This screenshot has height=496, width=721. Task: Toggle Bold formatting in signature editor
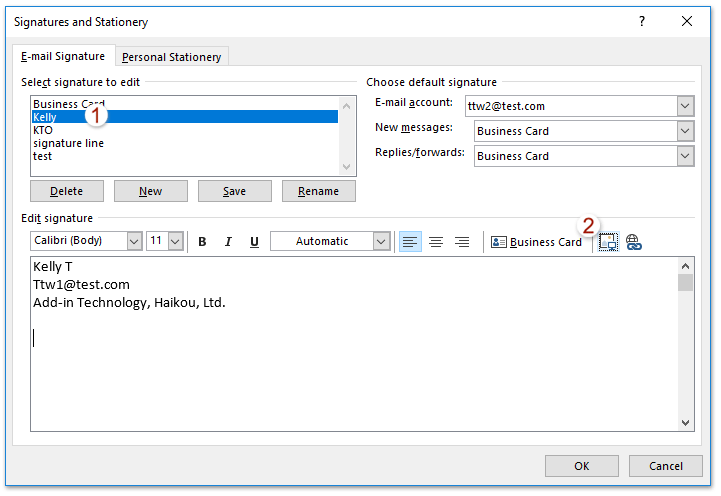[202, 242]
